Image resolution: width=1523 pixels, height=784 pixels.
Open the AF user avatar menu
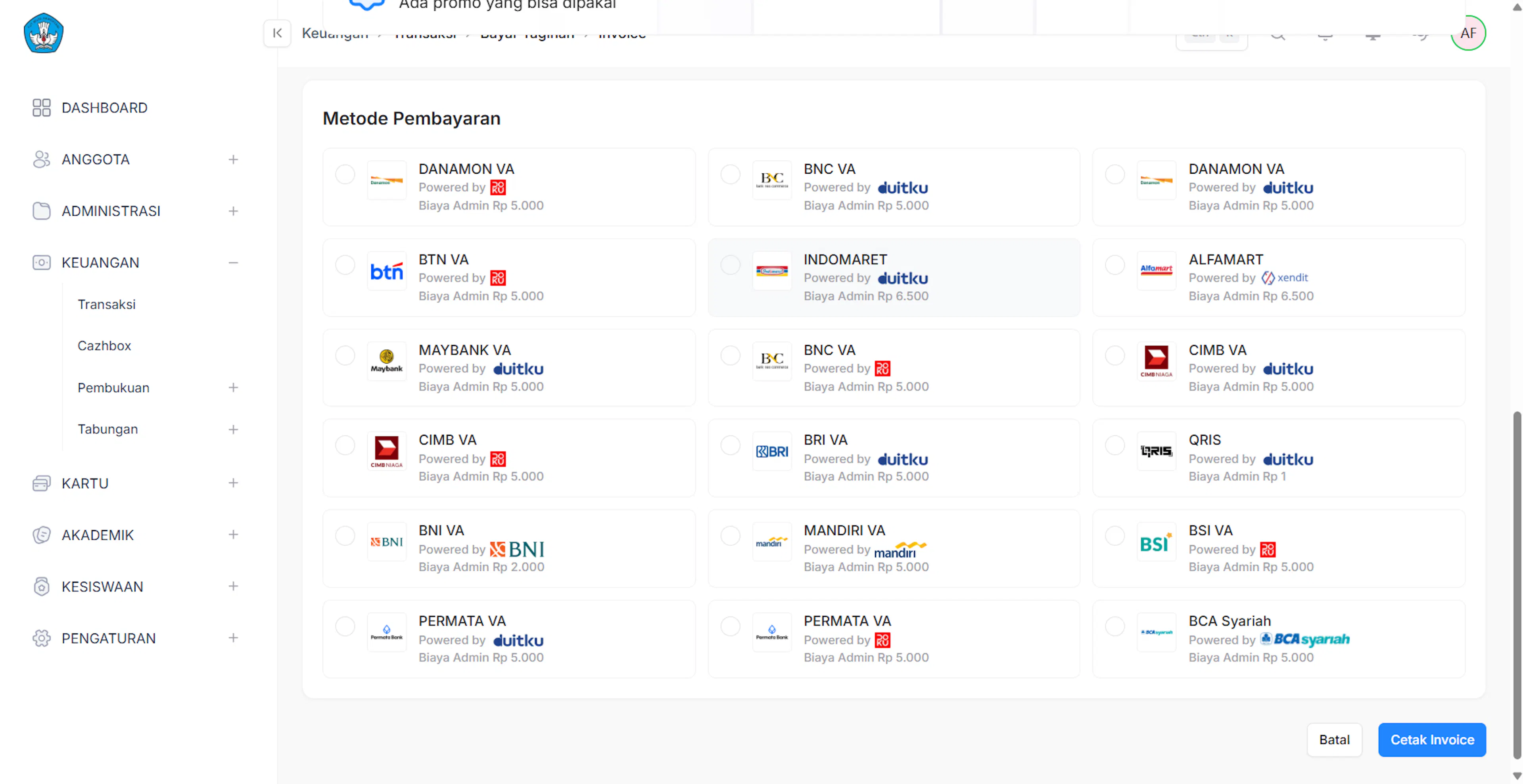click(x=1468, y=33)
